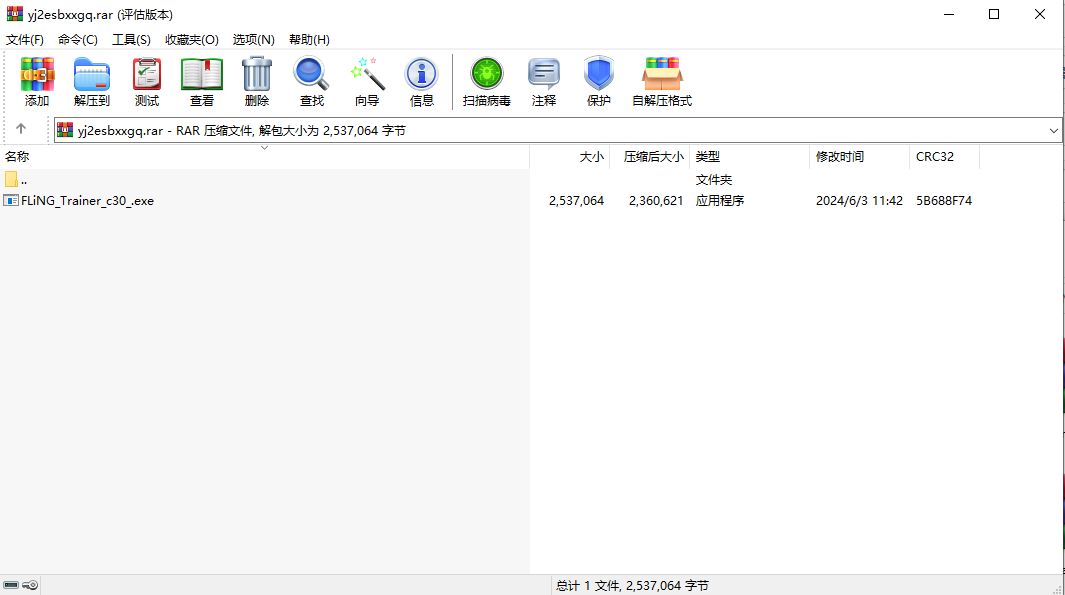Open the 帮助(H) menu
Screen dimensions: 1065x595
point(309,39)
